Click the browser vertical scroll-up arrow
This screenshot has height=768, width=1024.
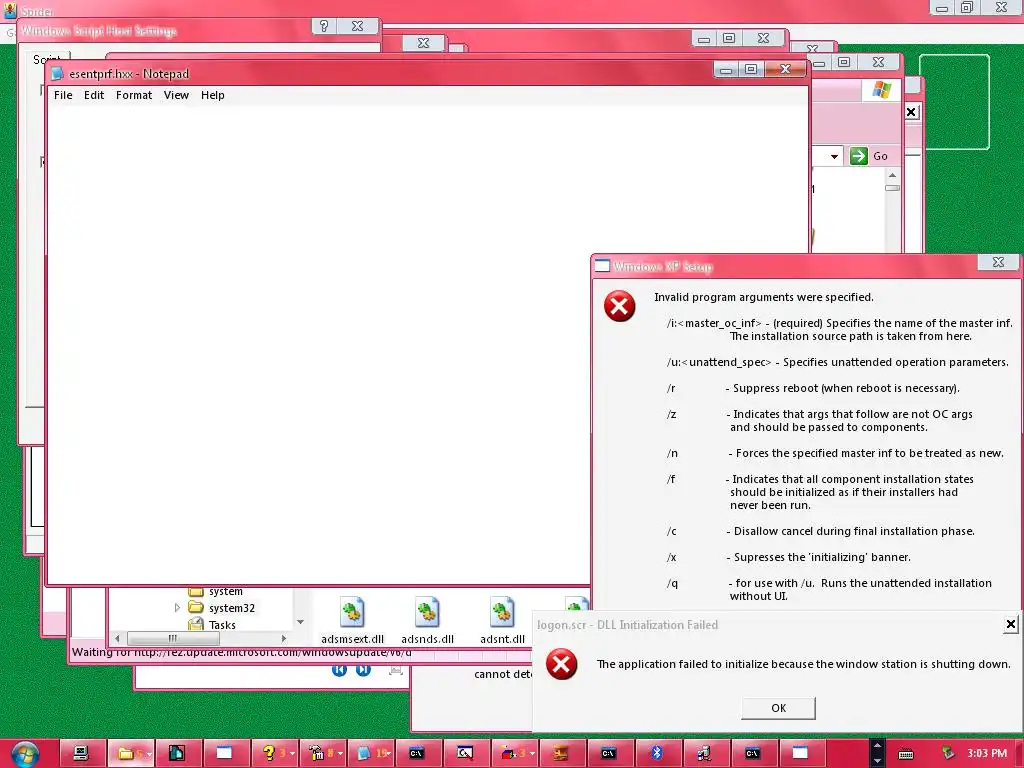892,175
